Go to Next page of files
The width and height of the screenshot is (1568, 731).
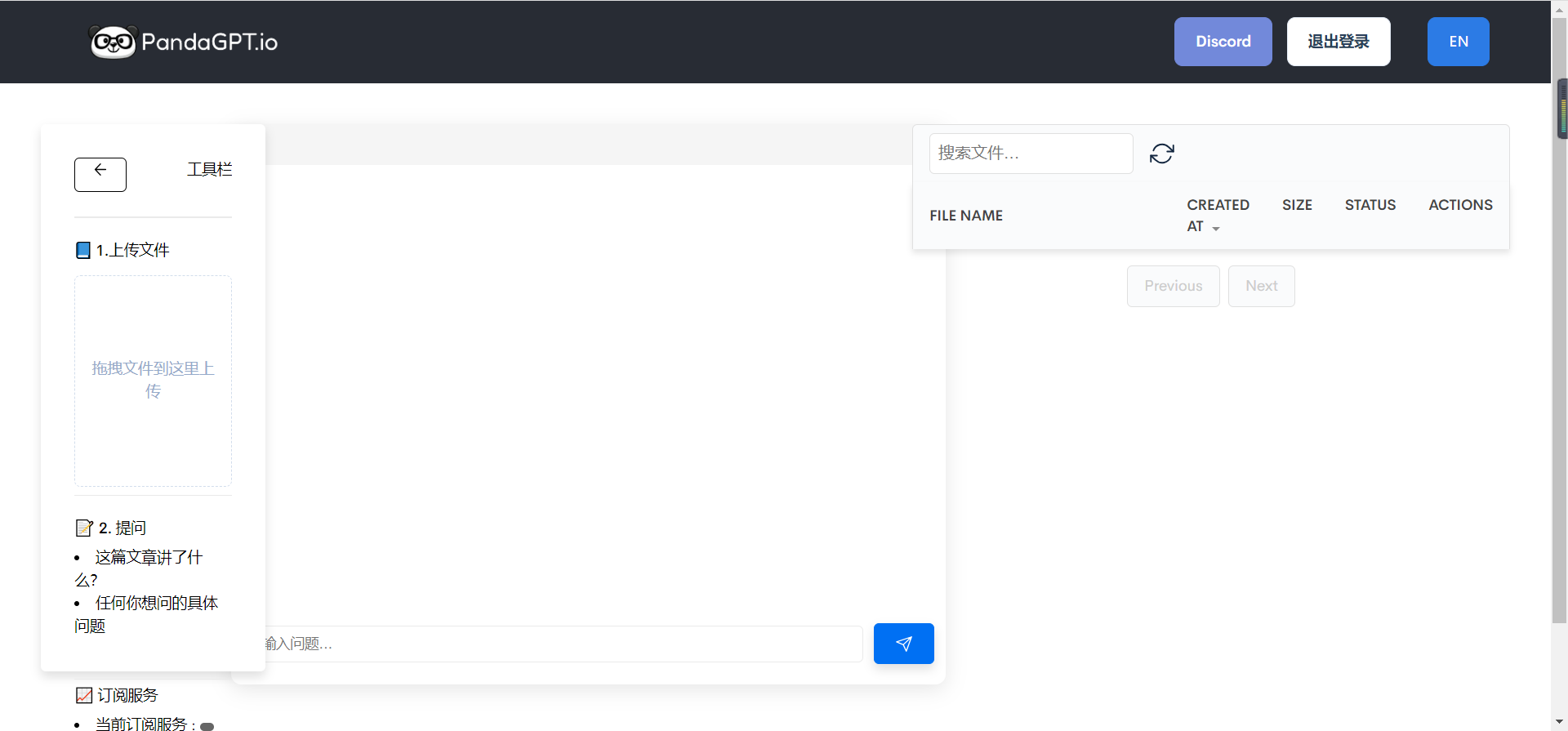point(1261,286)
